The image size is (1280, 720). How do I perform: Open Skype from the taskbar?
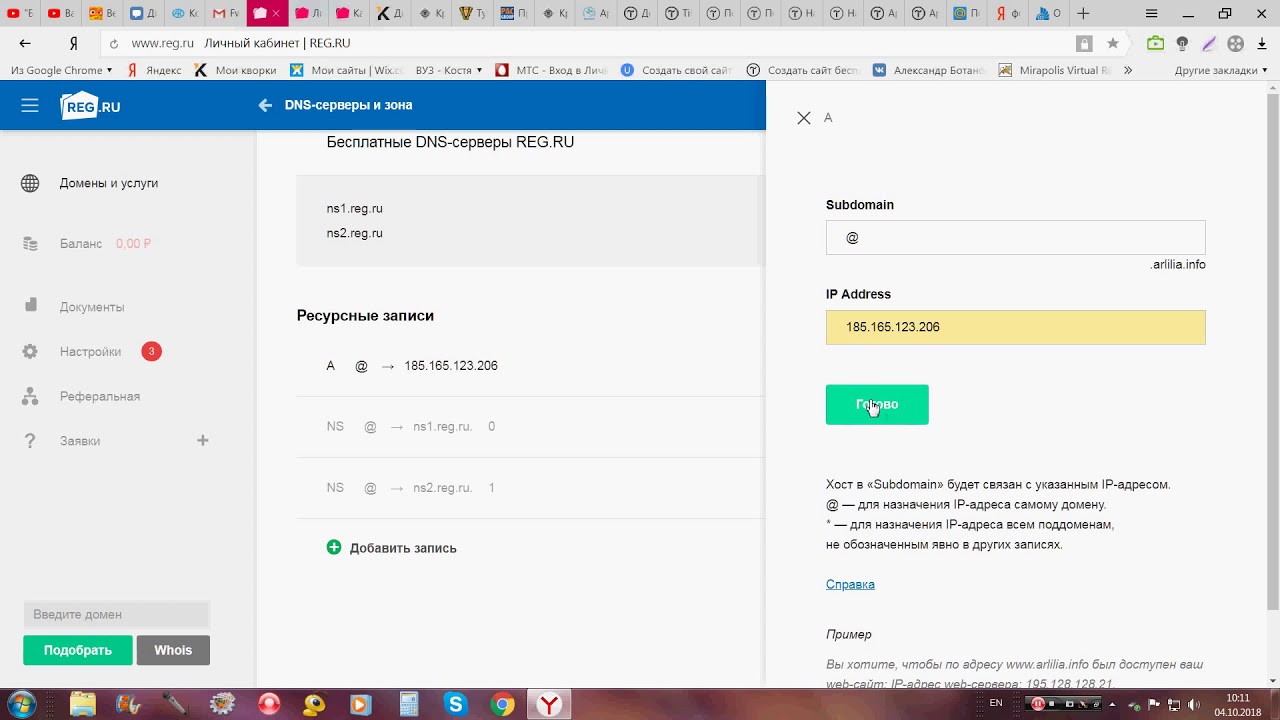pyautogui.click(x=455, y=704)
